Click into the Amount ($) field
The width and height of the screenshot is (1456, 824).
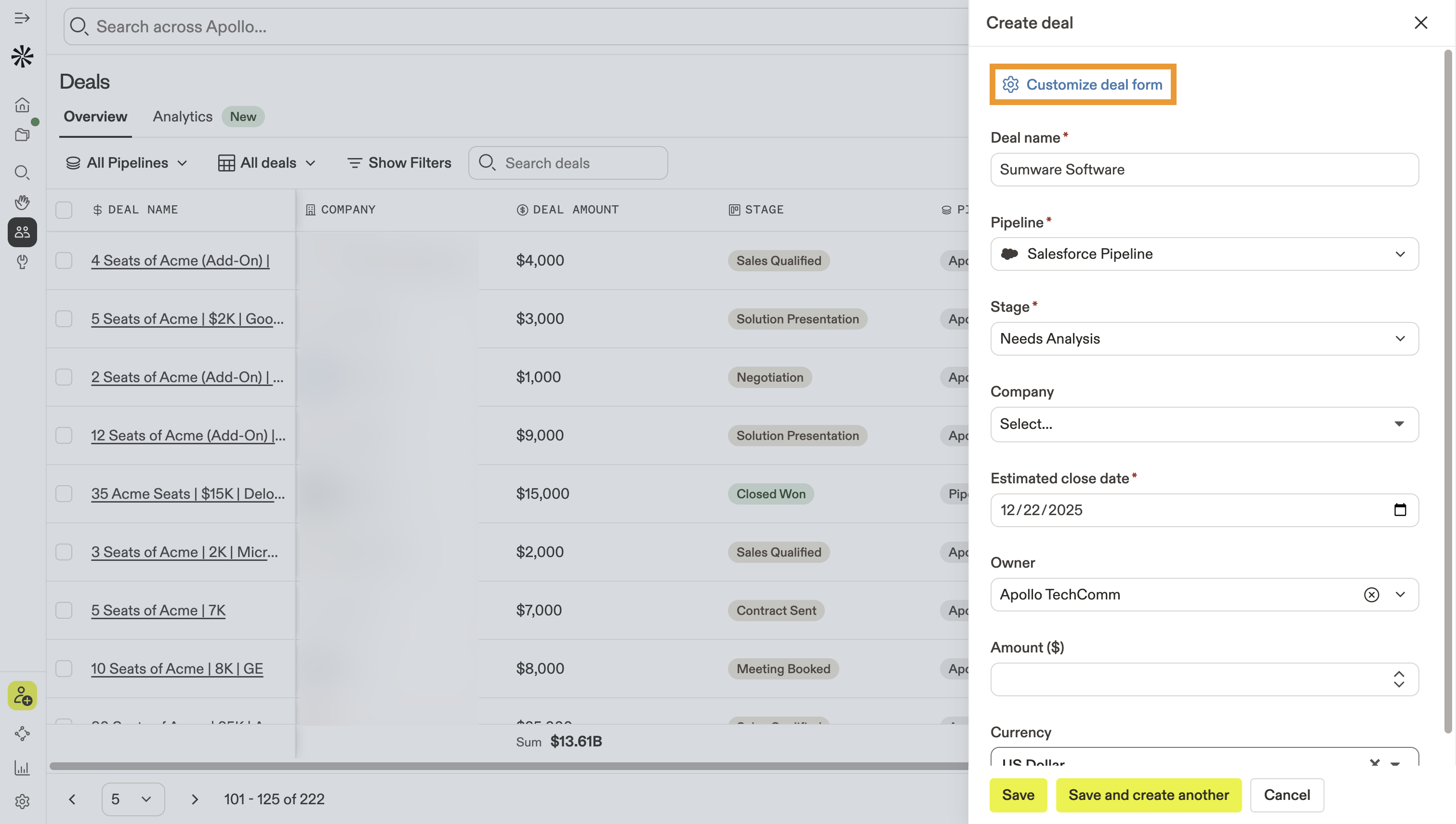[x=1188, y=679]
